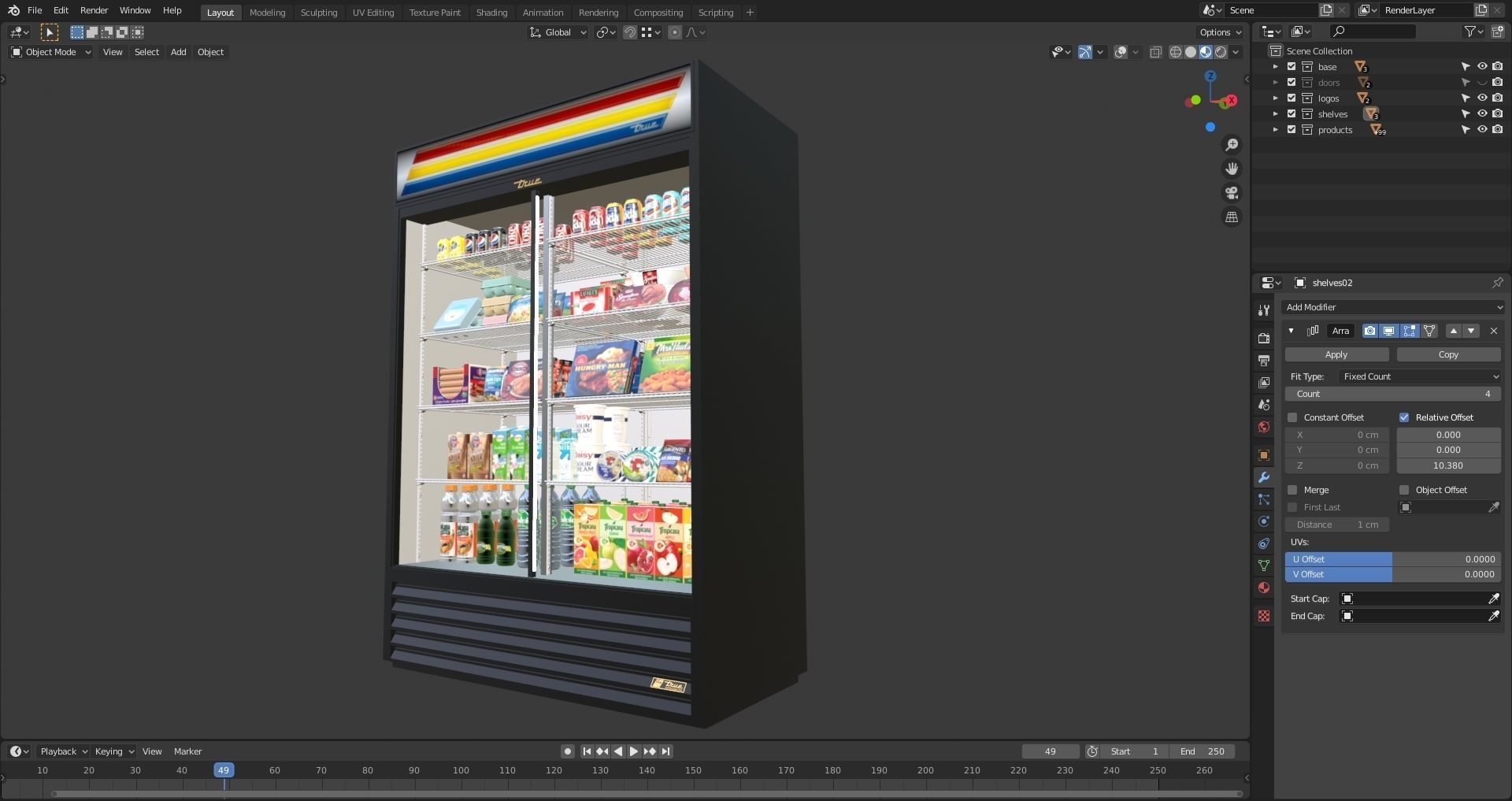The image size is (1512, 801).
Task: Open timeline Playback menu button
Action: [64, 751]
